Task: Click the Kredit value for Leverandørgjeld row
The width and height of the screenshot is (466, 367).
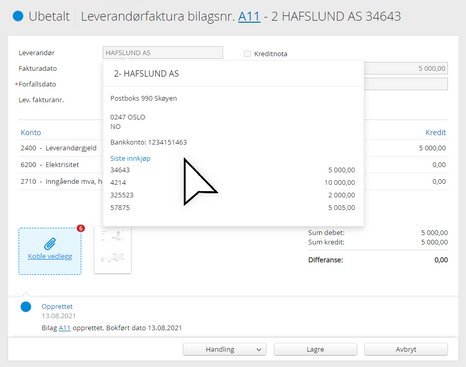Action: click(432, 148)
